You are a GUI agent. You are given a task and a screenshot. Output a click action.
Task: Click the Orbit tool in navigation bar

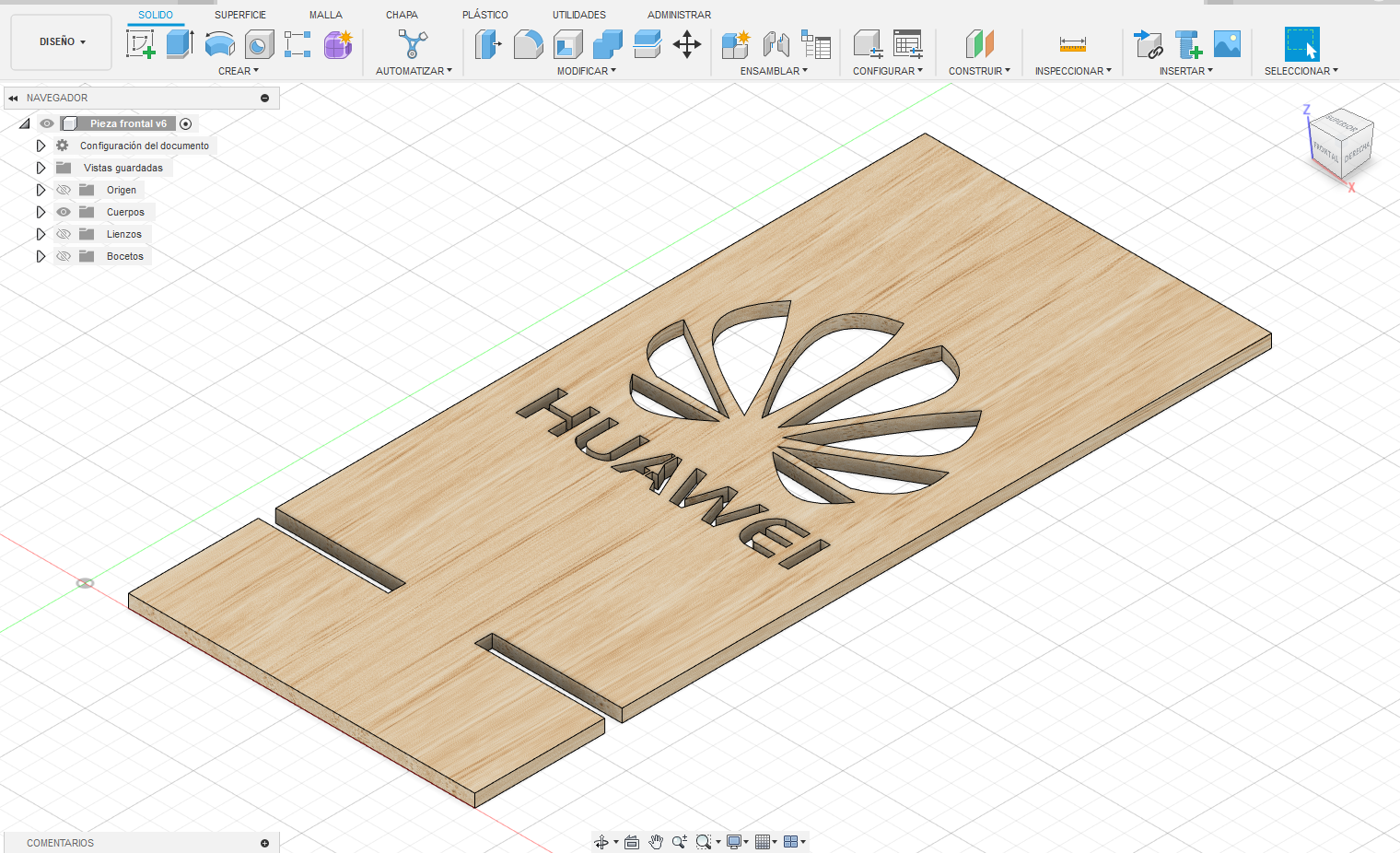601,842
